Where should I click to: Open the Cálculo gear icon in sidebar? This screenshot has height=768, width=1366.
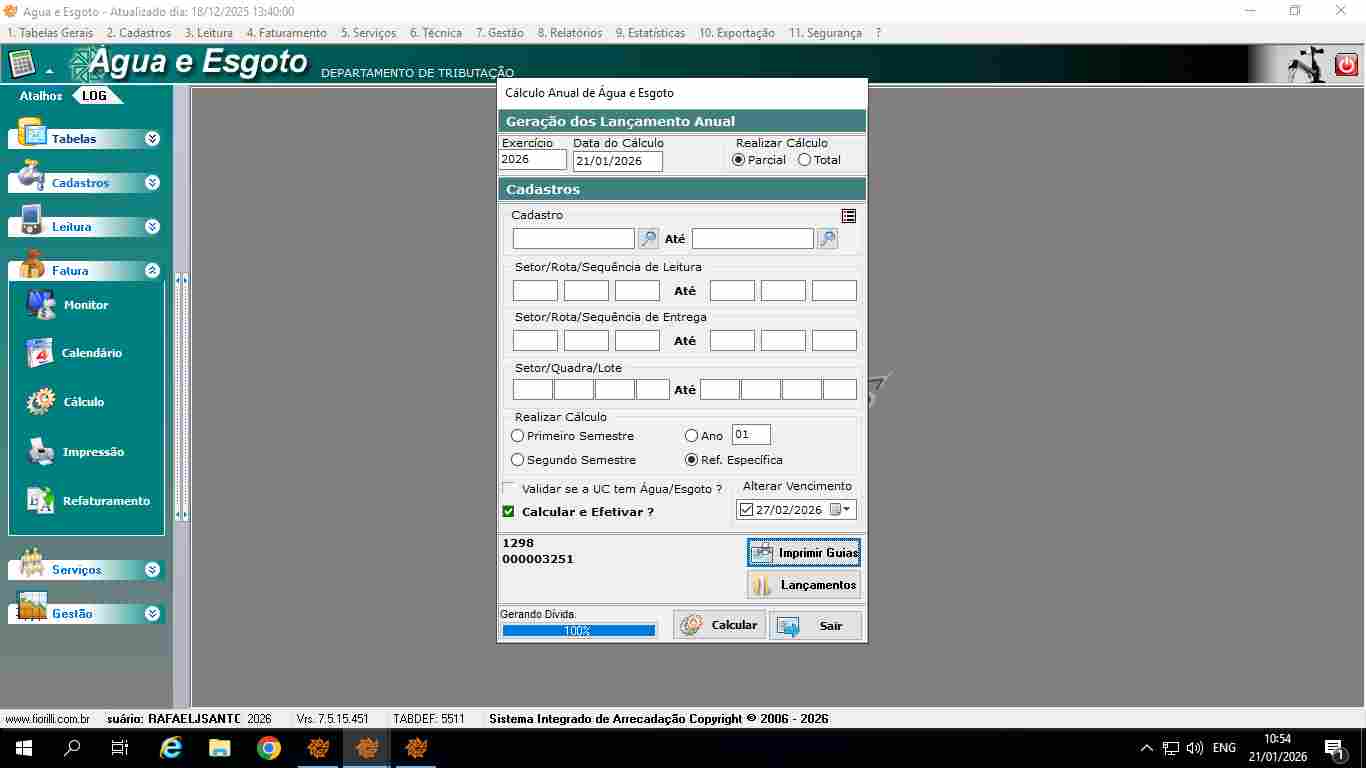(x=41, y=402)
